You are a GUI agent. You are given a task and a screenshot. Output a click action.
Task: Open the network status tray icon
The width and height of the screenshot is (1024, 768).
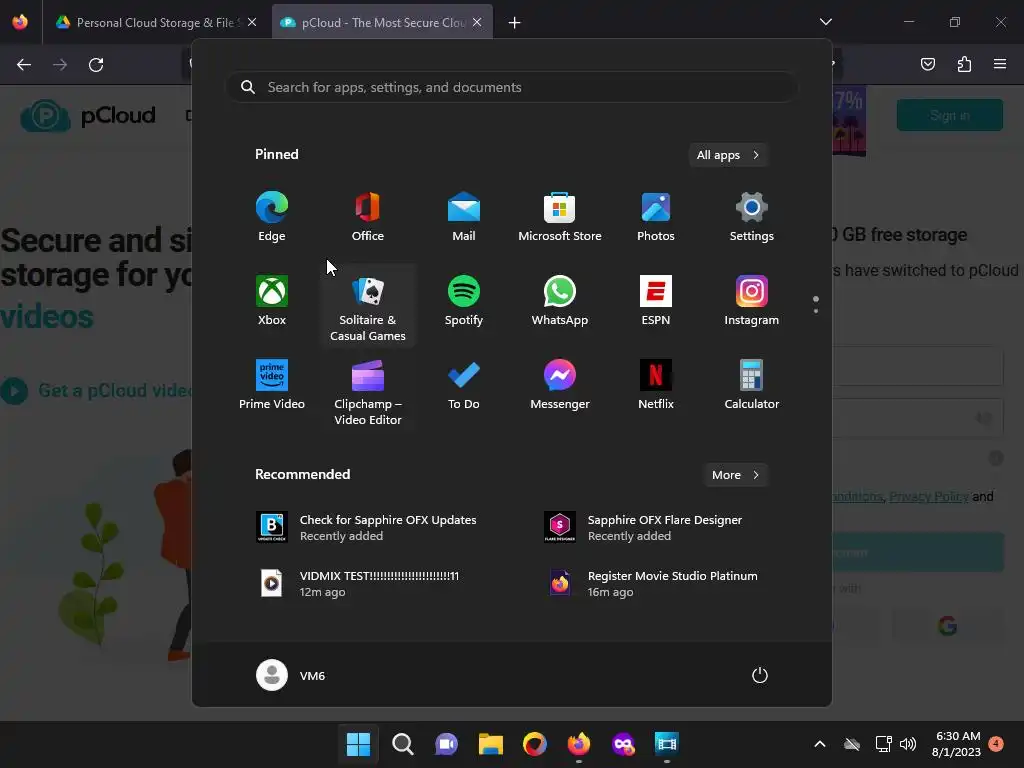[883, 744]
